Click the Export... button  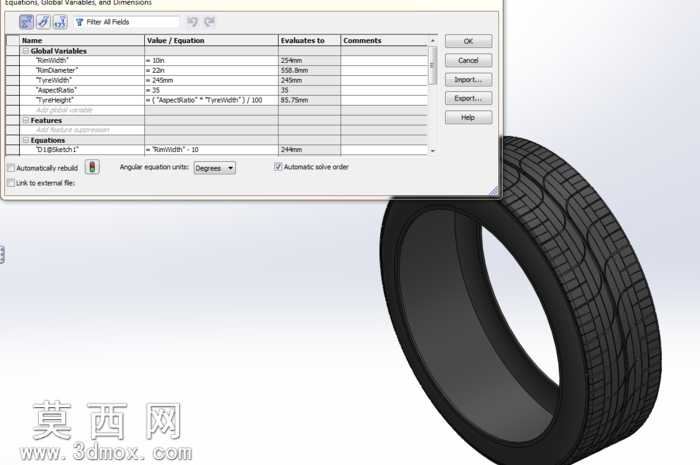pos(468,98)
